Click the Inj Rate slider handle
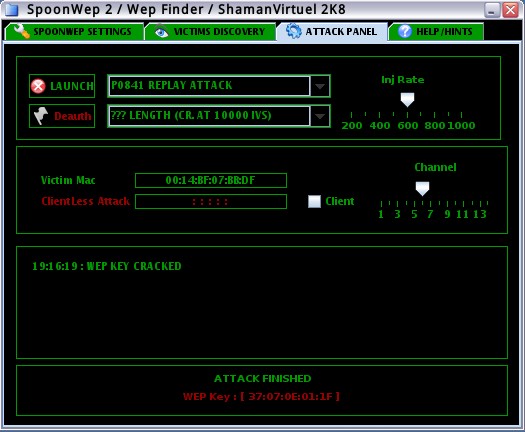The height and width of the screenshot is (432, 525). 407,99
